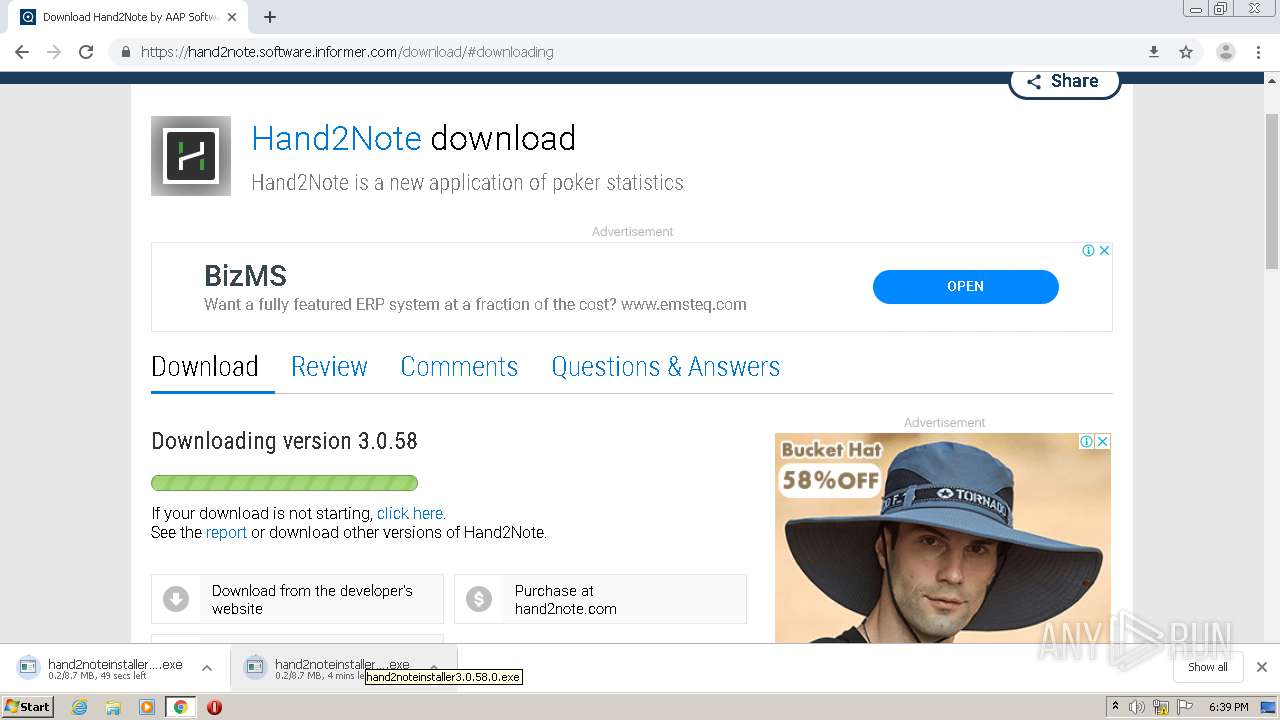Open Windows Explorer folder from taskbar
This screenshot has height=720, width=1280.
coord(113,707)
